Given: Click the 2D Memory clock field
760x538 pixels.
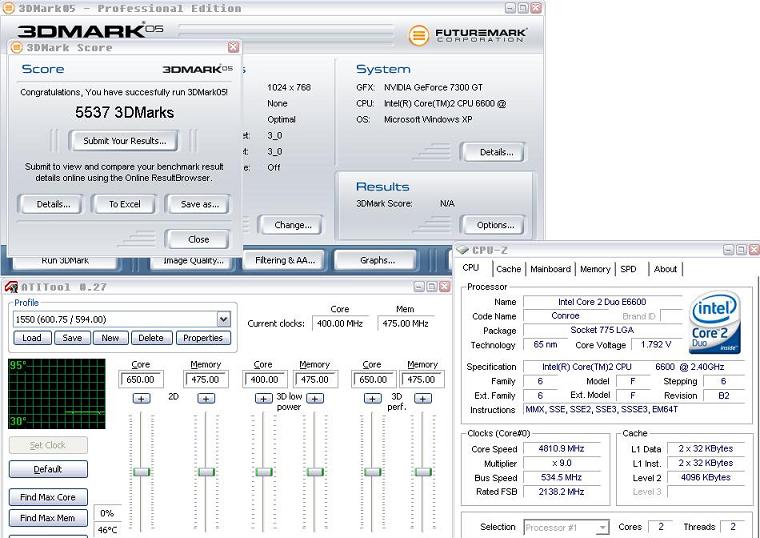Looking at the screenshot, I should coord(206,379).
